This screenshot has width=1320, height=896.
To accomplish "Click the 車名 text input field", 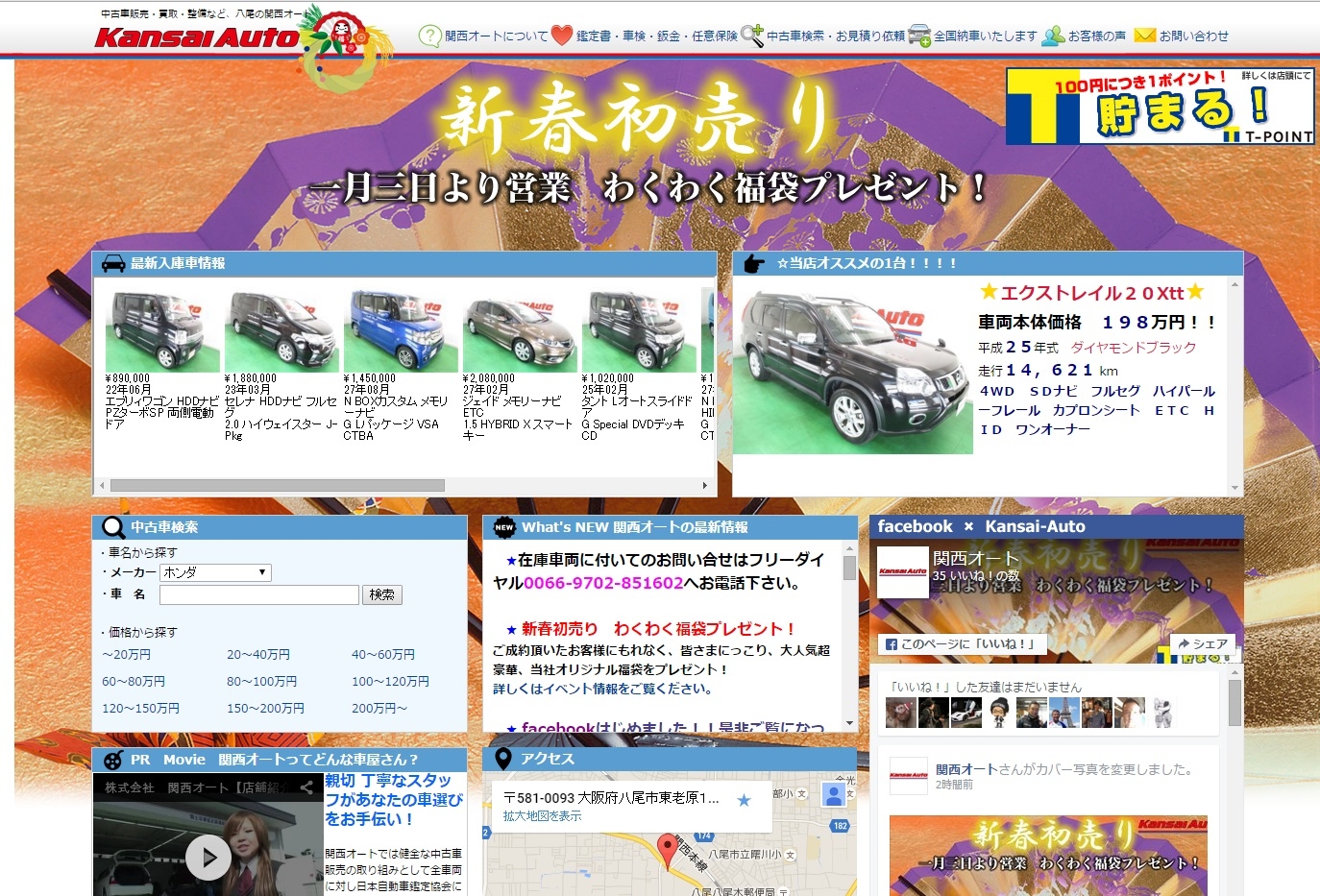I will 258,595.
